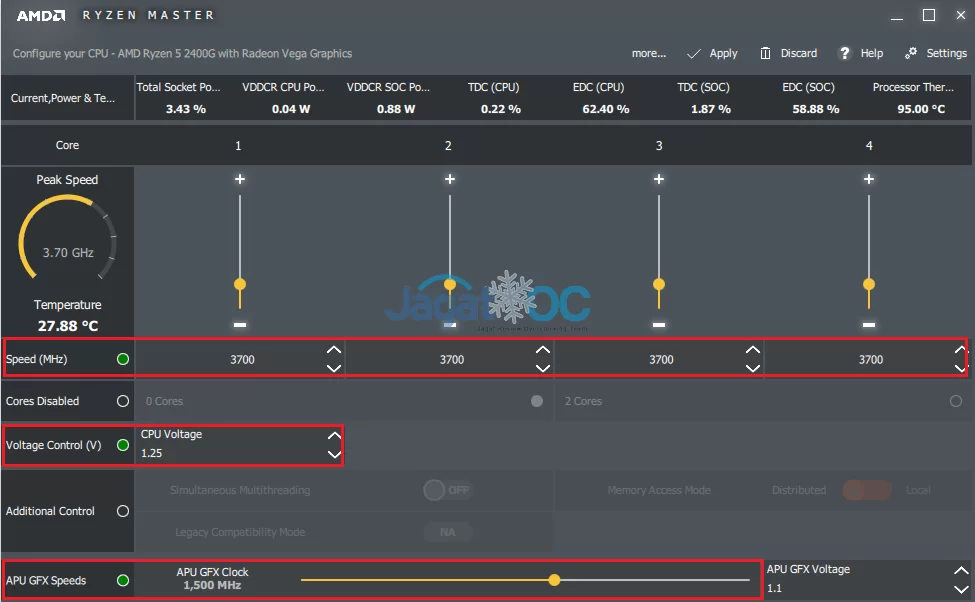Image resolution: width=975 pixels, height=602 pixels.
Task: Click the Discard trash icon
Action: pos(765,53)
